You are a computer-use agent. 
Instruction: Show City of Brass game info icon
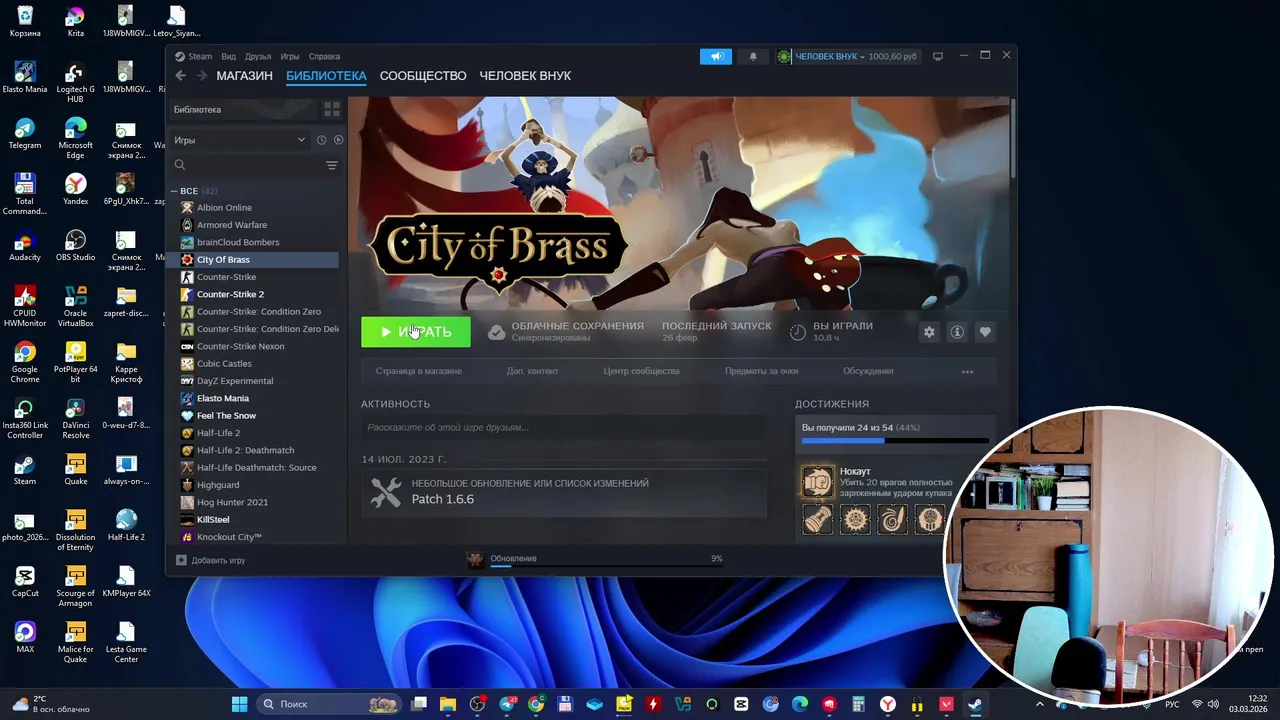click(957, 332)
